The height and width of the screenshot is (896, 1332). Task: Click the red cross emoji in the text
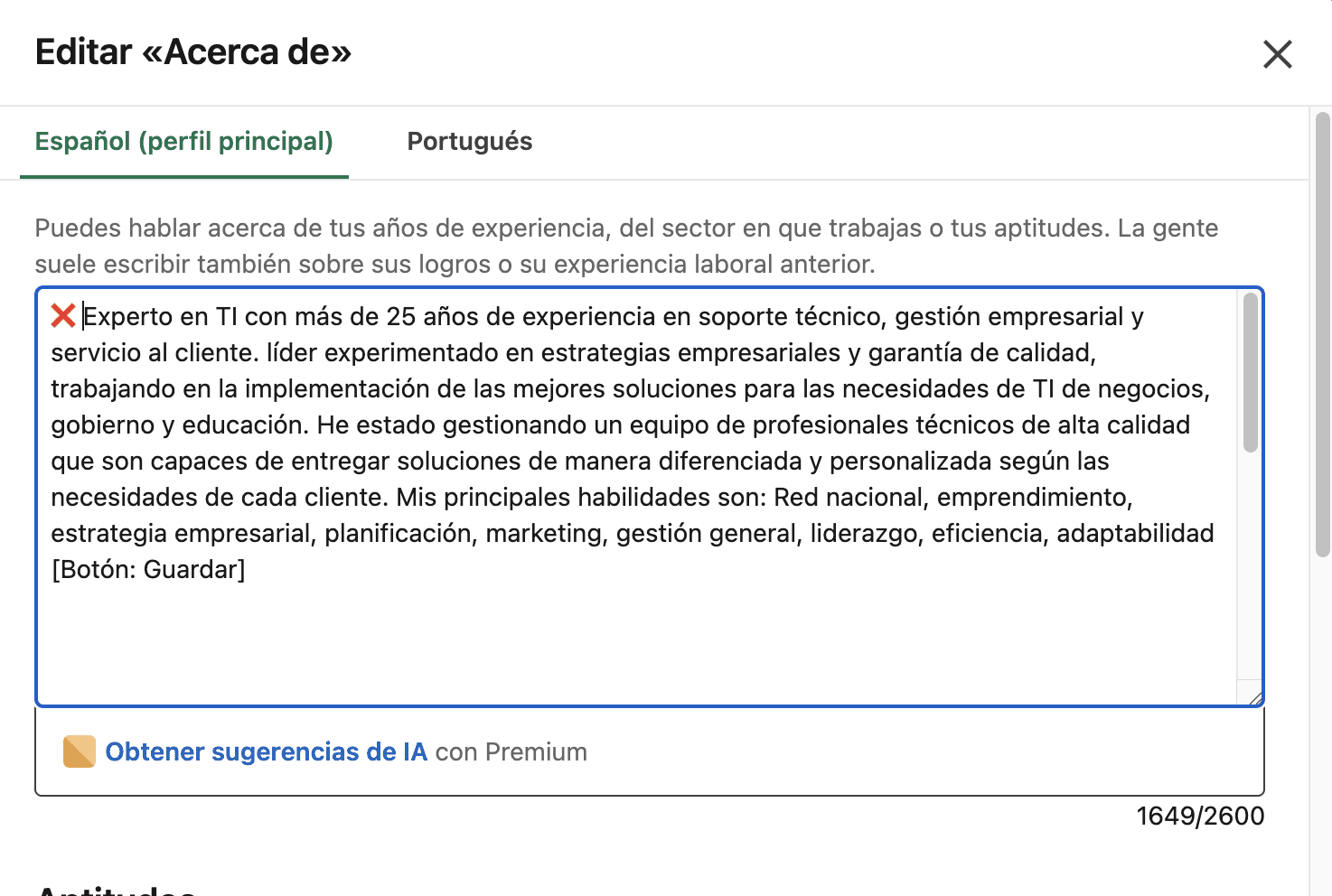coord(63,316)
